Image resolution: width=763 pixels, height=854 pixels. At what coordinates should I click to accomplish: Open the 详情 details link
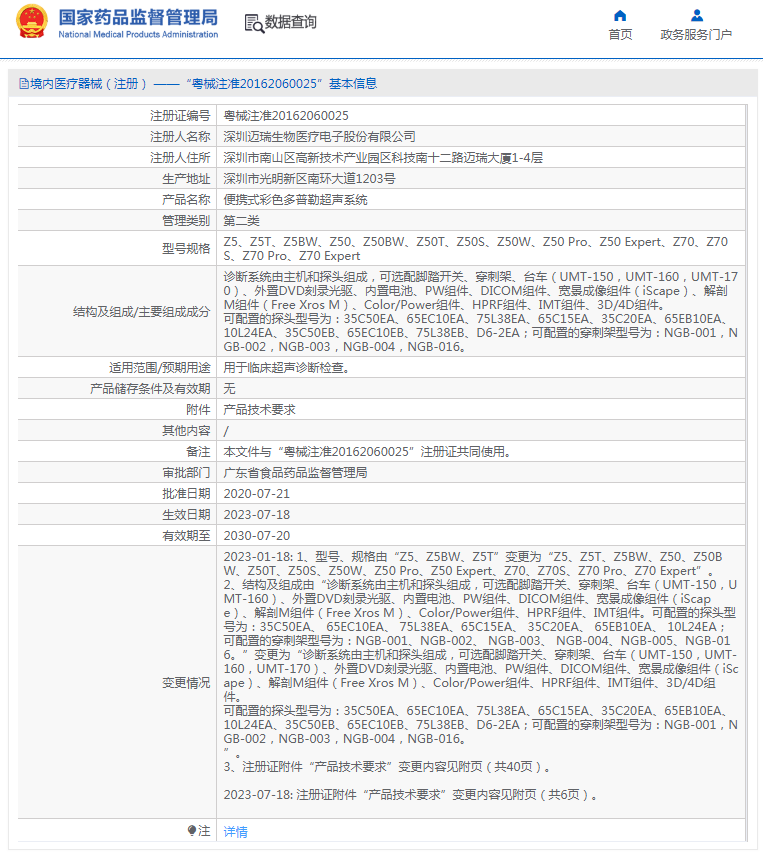(235, 831)
